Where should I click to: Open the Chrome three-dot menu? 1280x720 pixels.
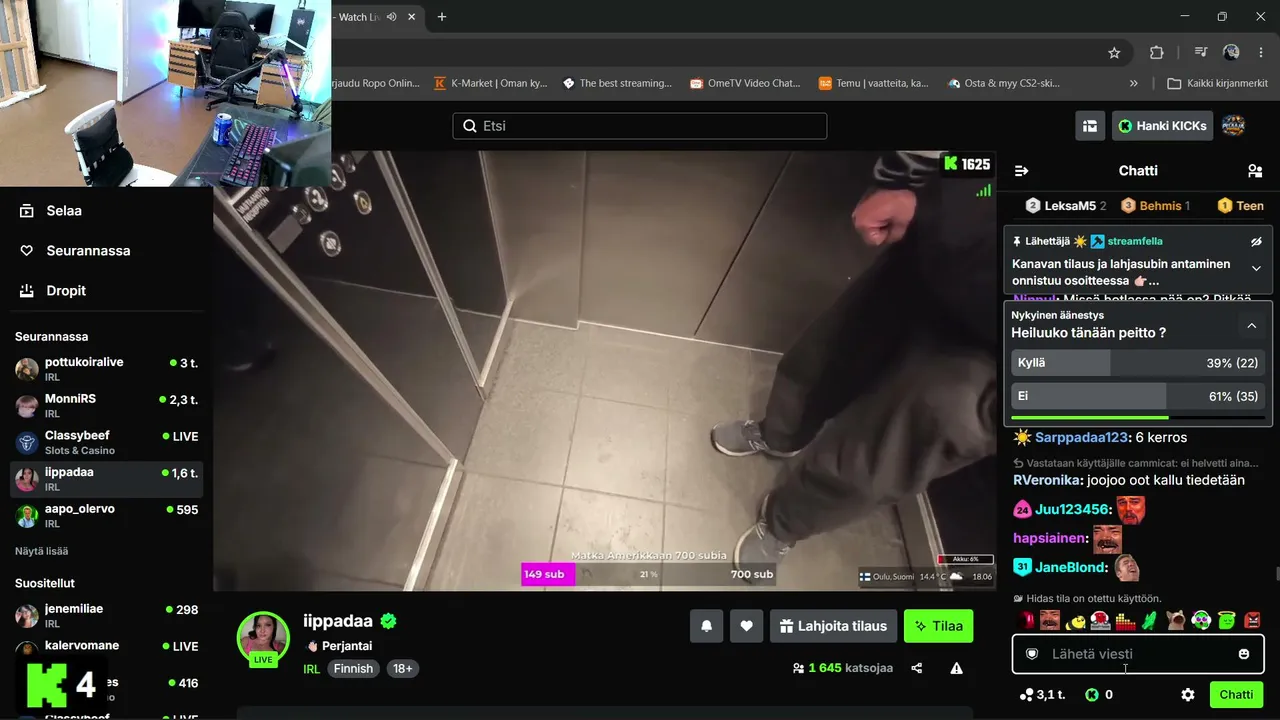point(1261,53)
